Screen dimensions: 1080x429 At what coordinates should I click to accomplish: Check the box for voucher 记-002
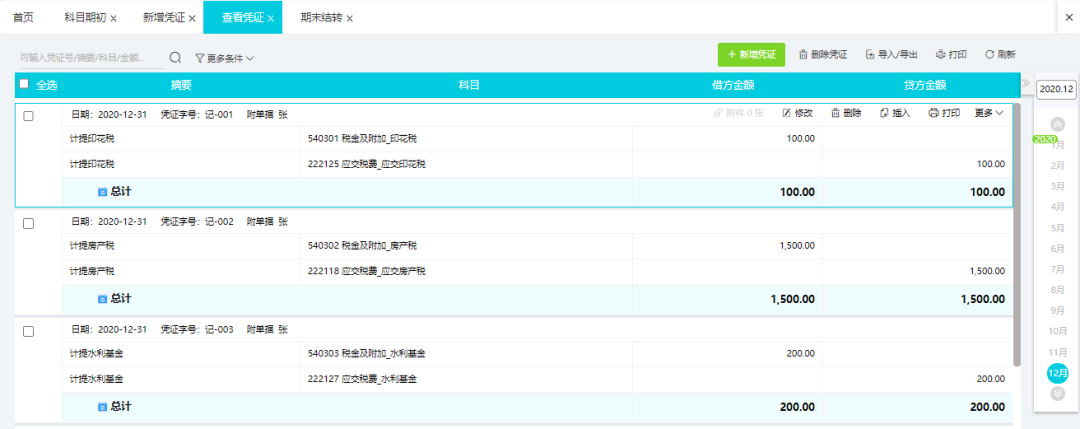28,224
